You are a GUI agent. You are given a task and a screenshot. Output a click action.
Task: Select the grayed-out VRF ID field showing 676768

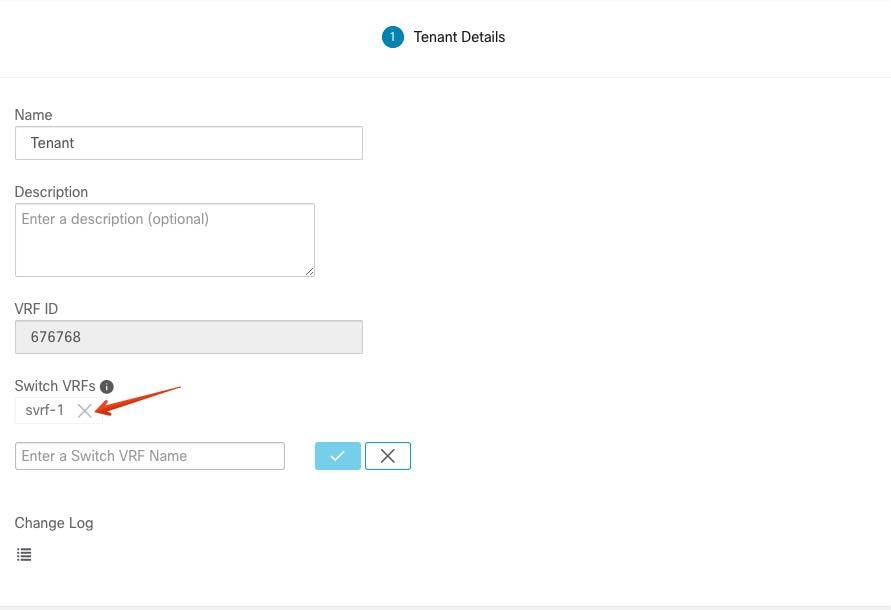coord(188,337)
